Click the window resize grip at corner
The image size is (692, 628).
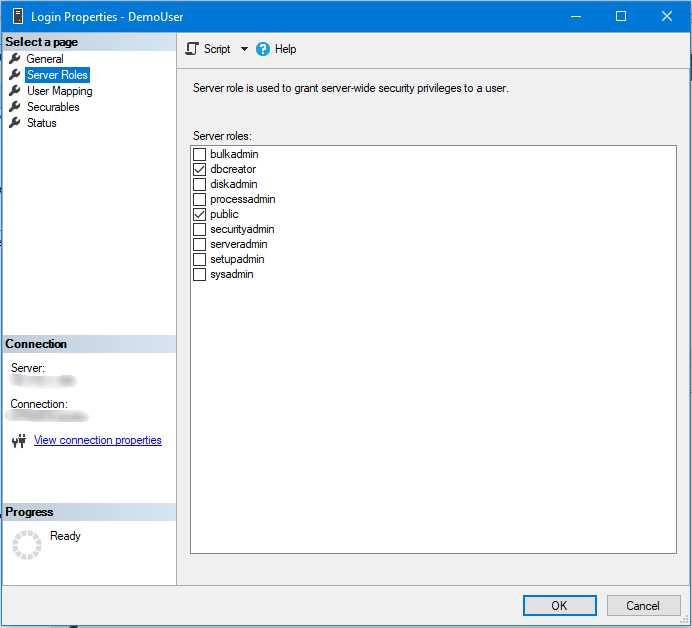coord(684,620)
